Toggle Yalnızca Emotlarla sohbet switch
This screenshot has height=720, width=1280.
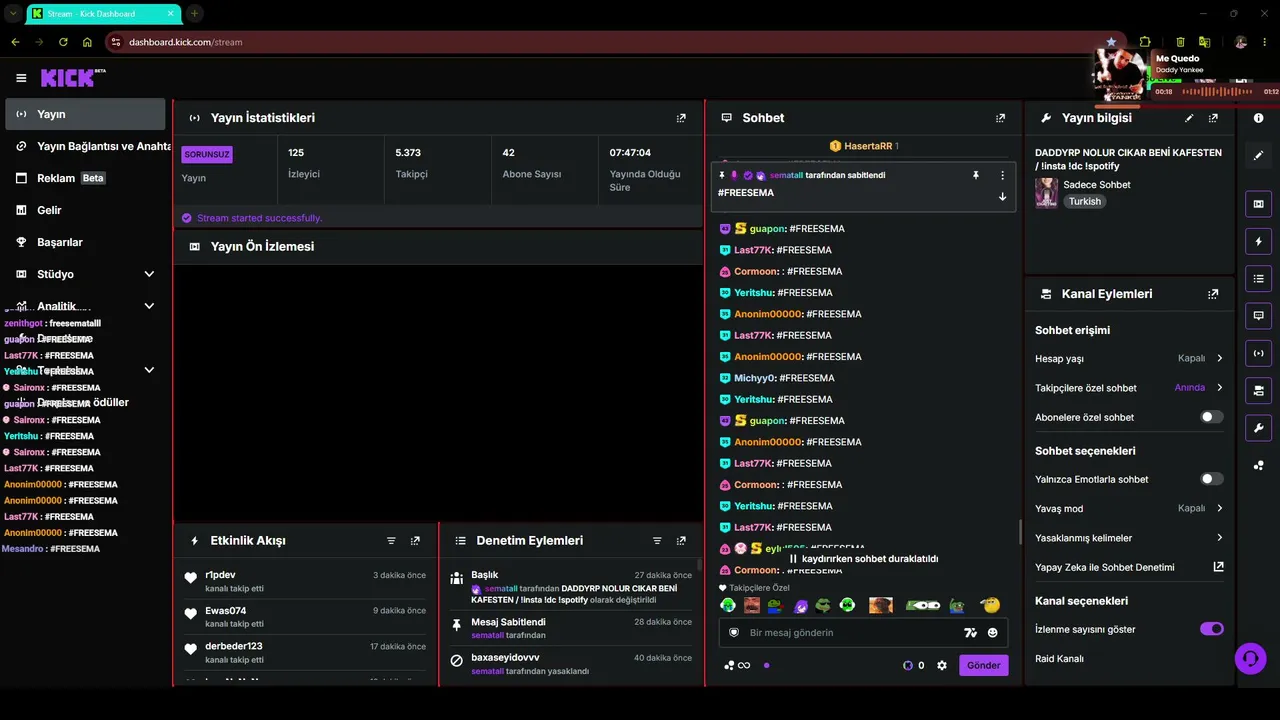pyautogui.click(x=1211, y=479)
